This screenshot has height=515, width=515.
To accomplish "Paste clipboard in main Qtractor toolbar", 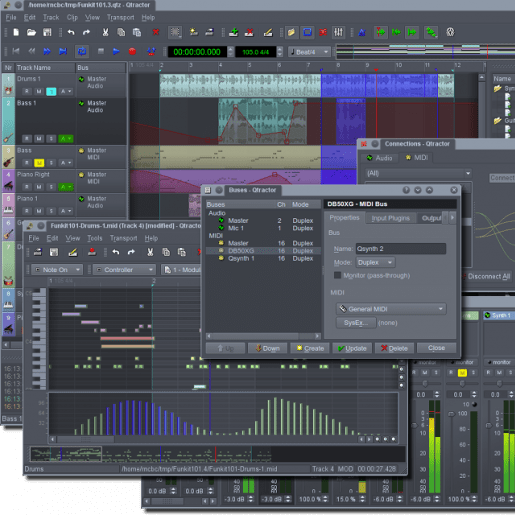I will [x=137, y=32].
